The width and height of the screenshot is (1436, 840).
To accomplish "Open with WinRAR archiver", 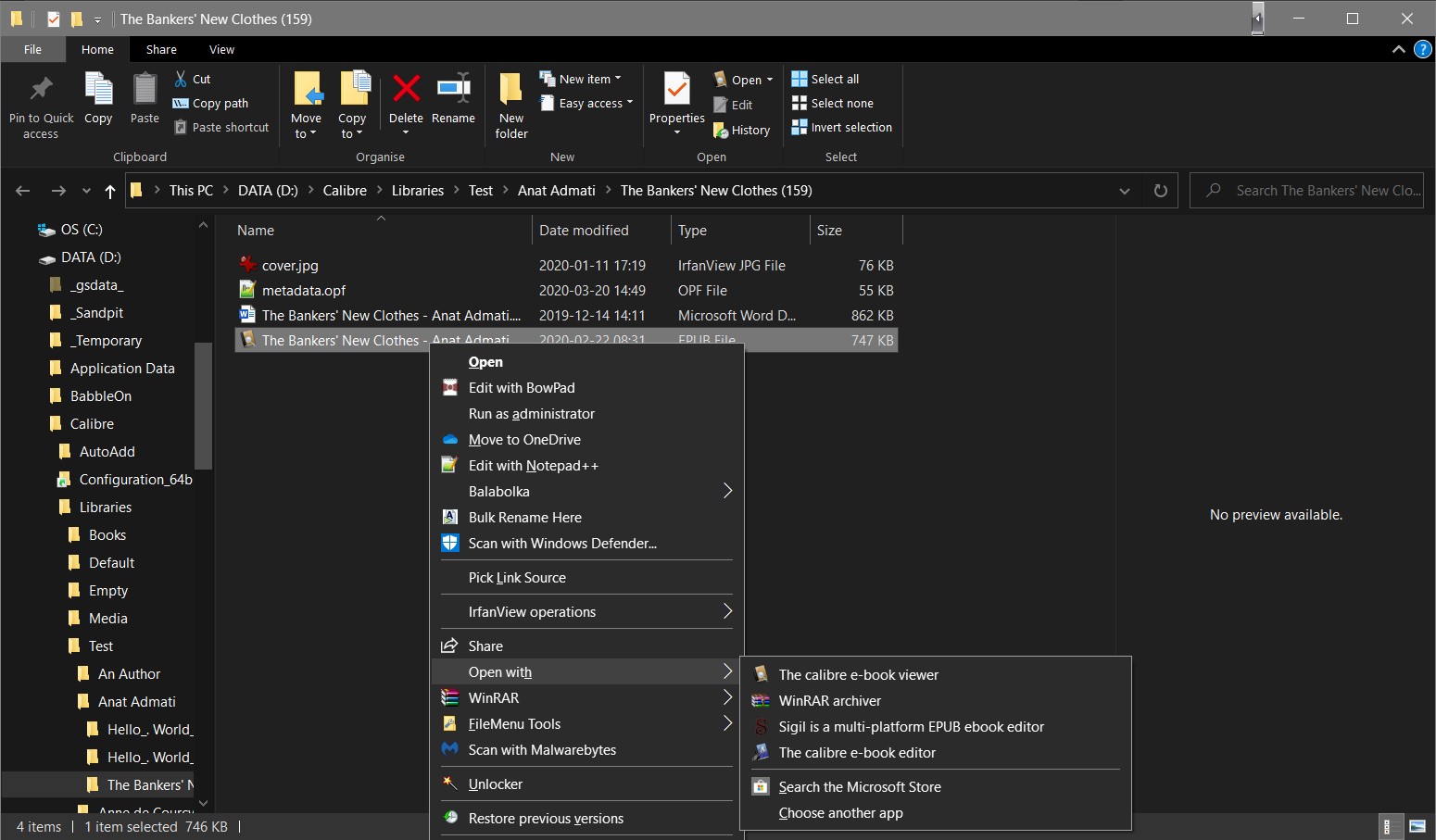I will (x=936, y=701).
